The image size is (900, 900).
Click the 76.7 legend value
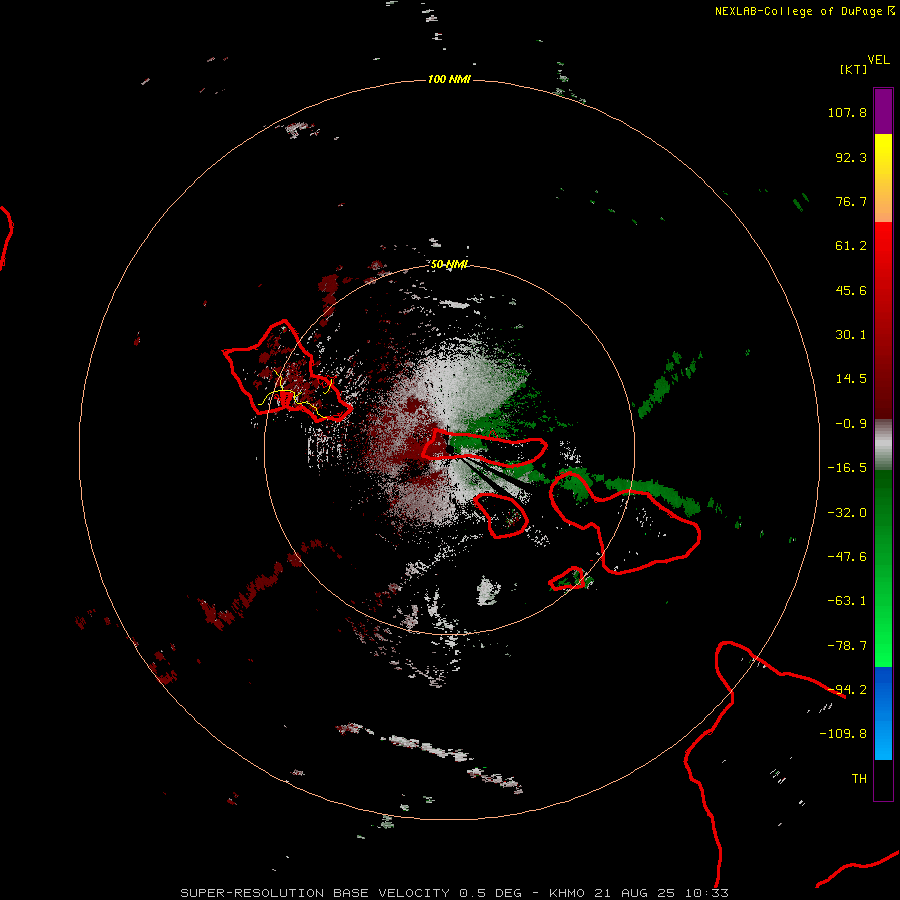pyautogui.click(x=851, y=201)
